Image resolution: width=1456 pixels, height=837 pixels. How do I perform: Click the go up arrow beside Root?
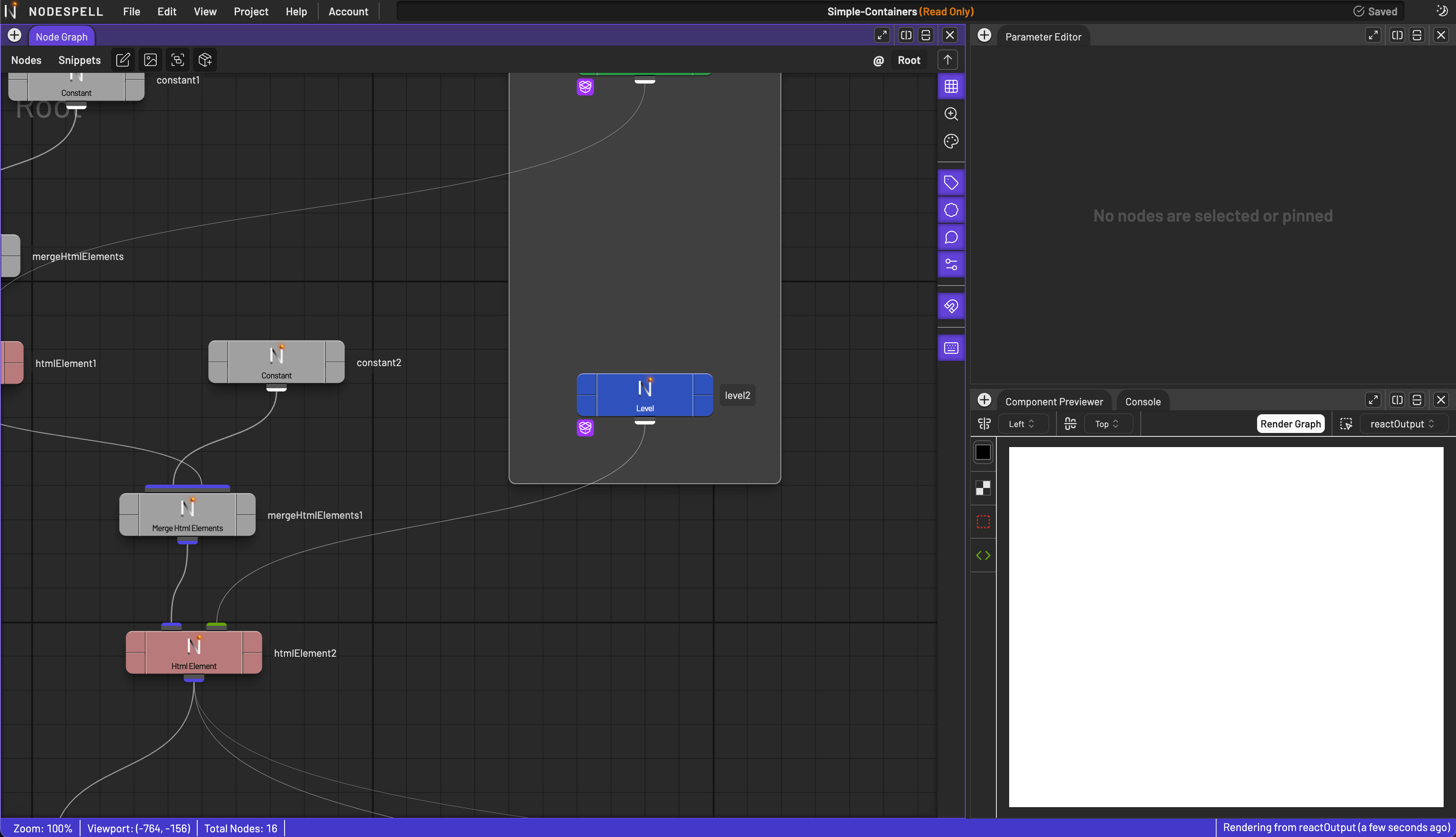(x=947, y=60)
